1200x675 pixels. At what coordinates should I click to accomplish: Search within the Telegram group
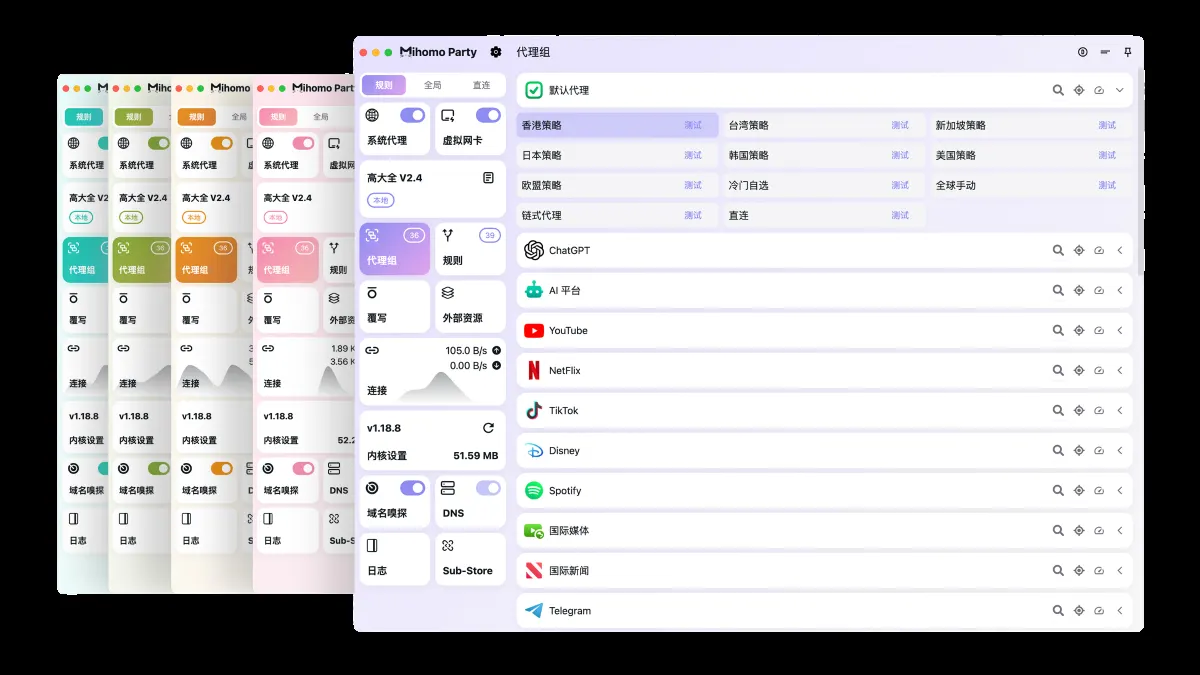[1058, 610]
